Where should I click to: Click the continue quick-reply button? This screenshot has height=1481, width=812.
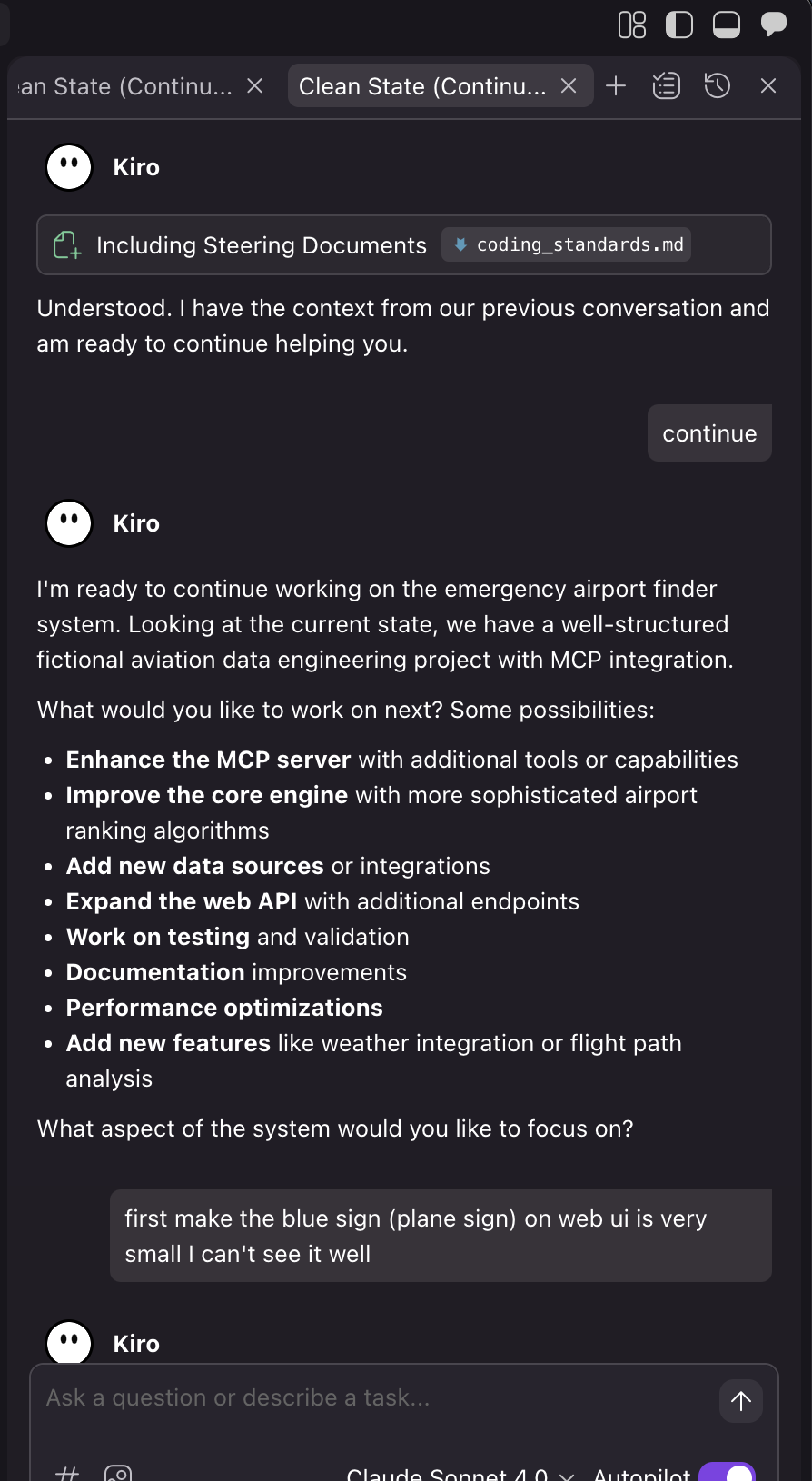point(709,432)
